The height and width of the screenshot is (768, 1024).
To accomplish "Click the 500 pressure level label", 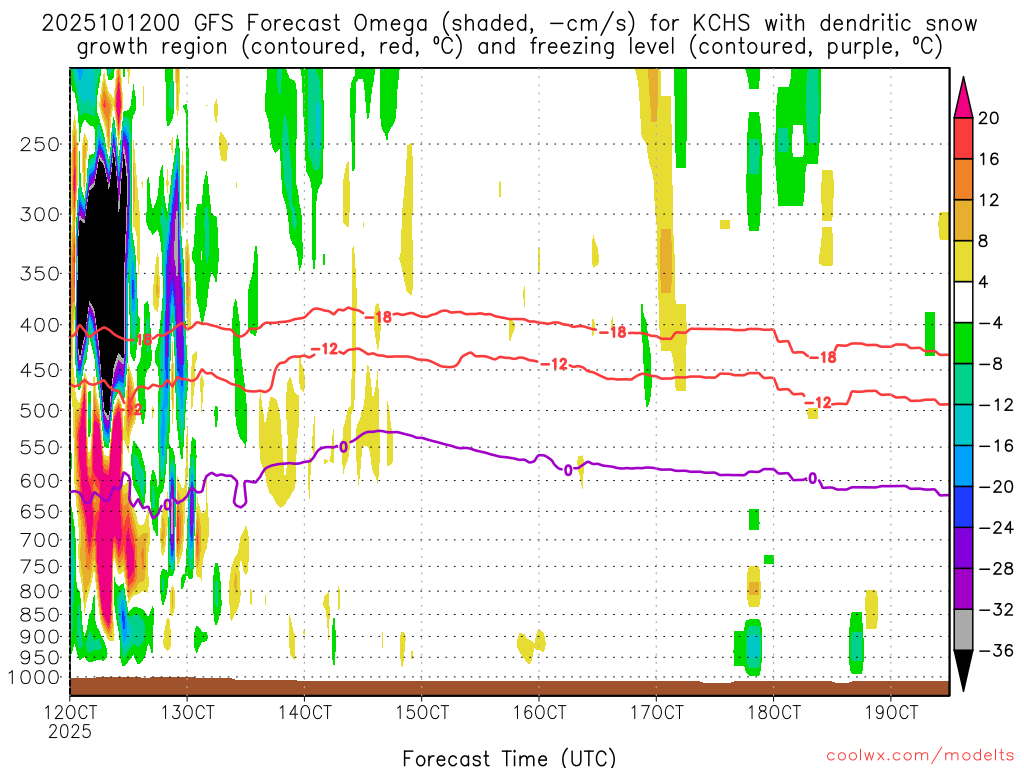I will 40,411.
